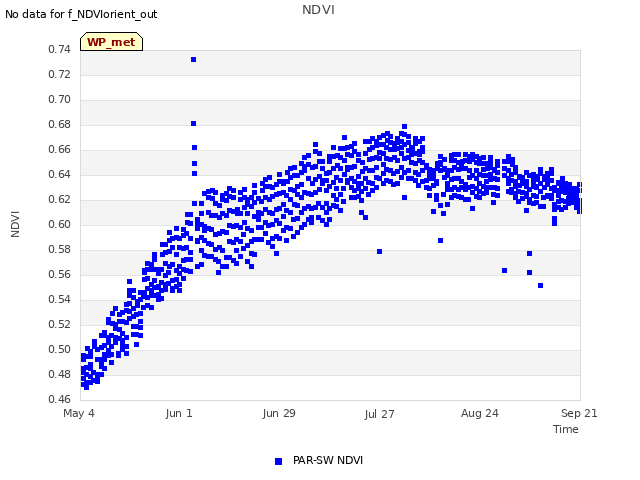
Task: Click the Jul 27 x-axis tick label
Action: click(x=379, y=414)
